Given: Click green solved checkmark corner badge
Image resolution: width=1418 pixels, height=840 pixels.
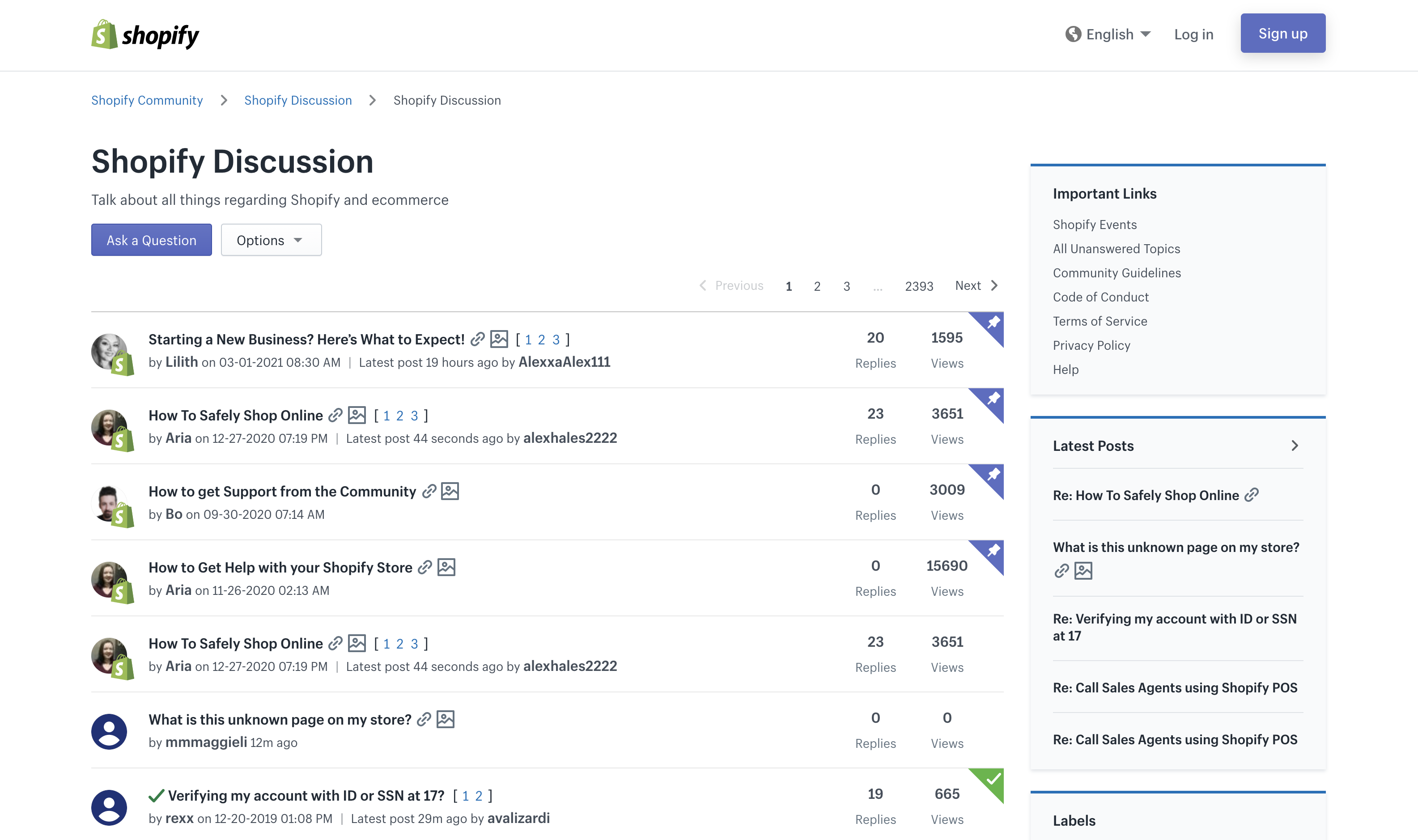Looking at the screenshot, I should pos(993,780).
